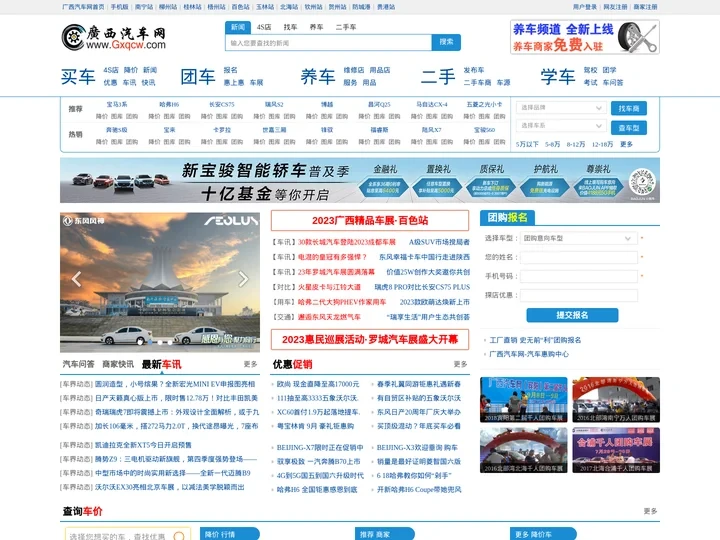This screenshot has width=720, height=540.
Task: Click the 广西汽车网 site logo
Action: (113, 37)
